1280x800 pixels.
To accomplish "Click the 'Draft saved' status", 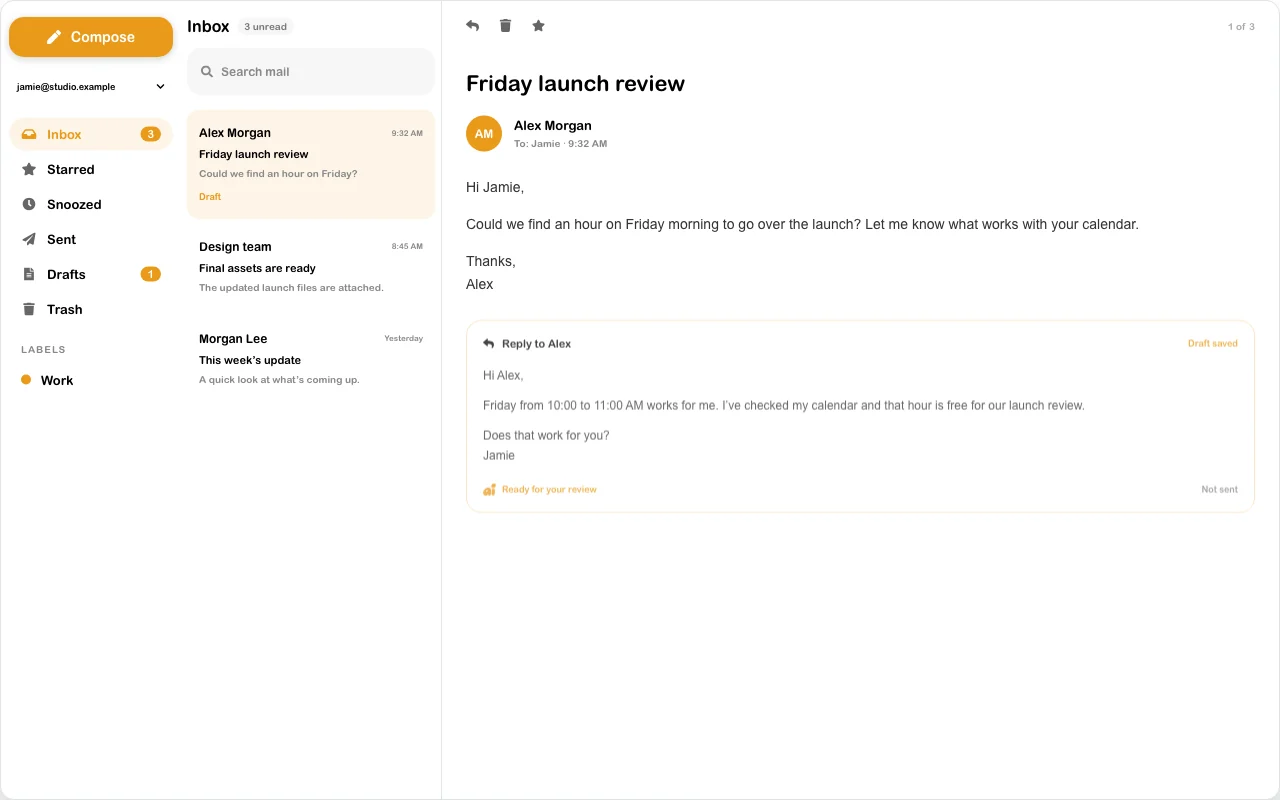I will click(x=1212, y=344).
